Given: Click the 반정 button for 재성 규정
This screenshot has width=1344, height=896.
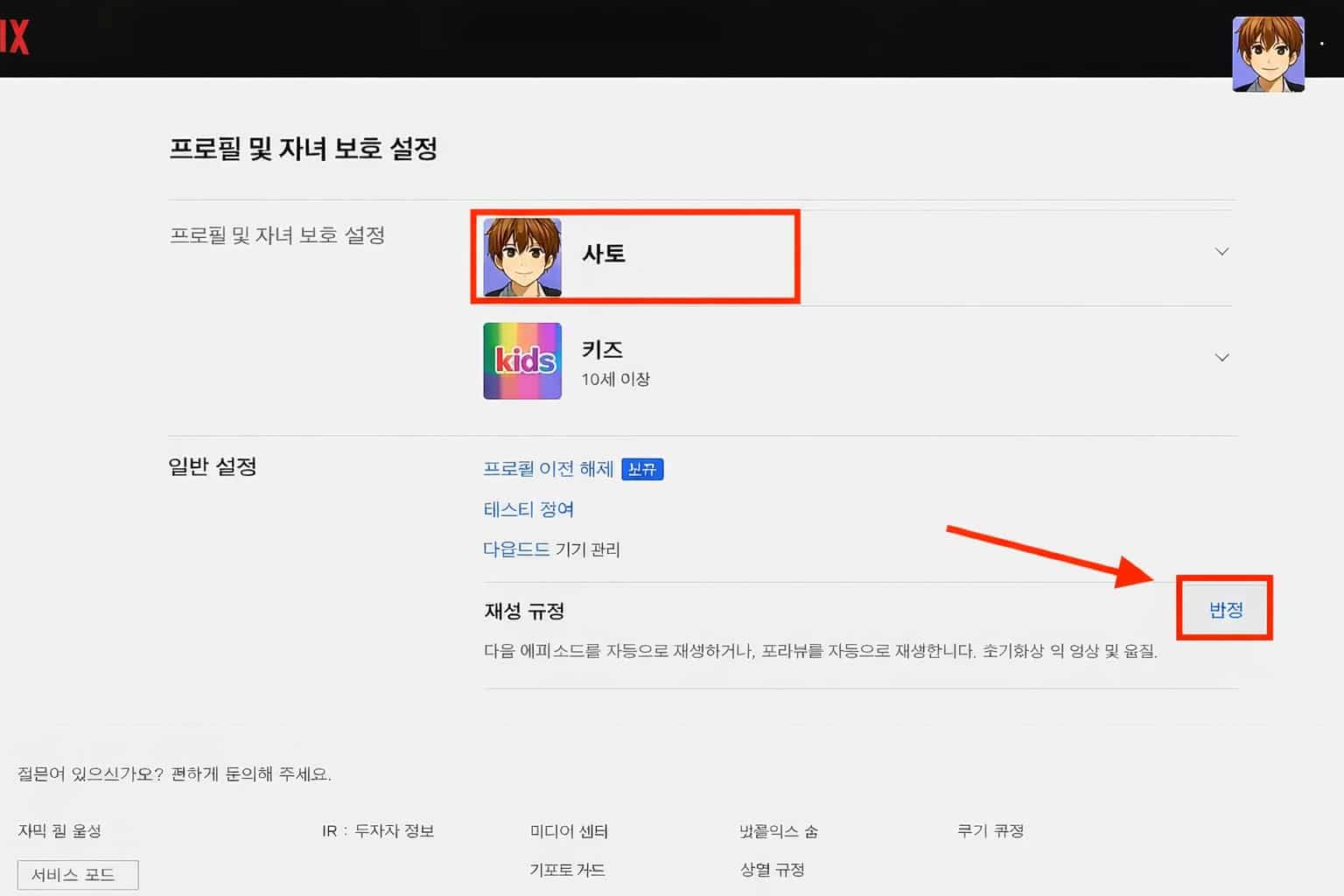Looking at the screenshot, I should coord(1224,609).
